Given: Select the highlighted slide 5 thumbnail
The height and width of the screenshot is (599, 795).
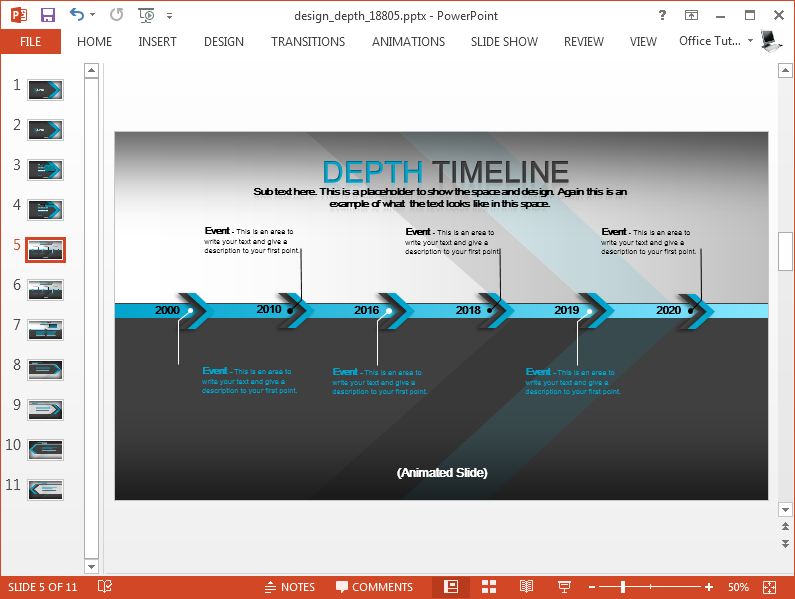Looking at the screenshot, I should tap(45, 250).
